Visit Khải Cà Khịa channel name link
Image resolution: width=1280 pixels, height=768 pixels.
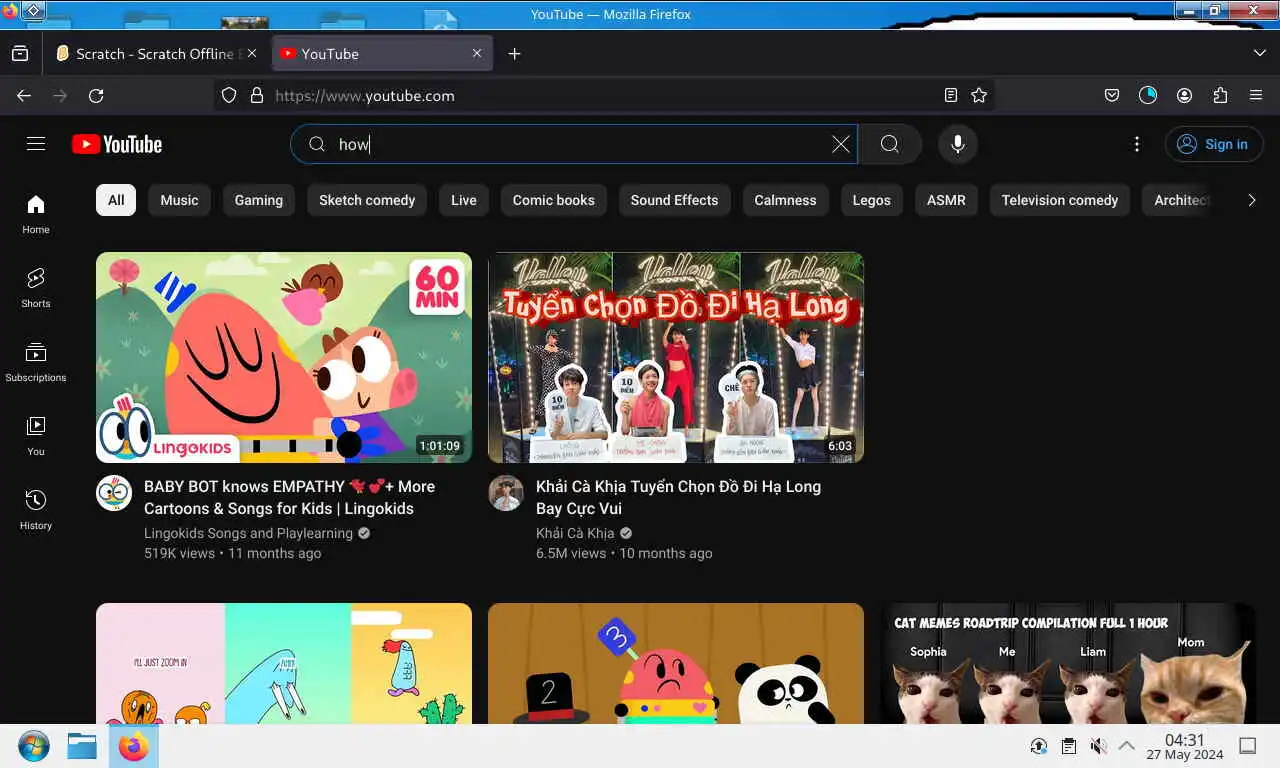click(x=575, y=533)
